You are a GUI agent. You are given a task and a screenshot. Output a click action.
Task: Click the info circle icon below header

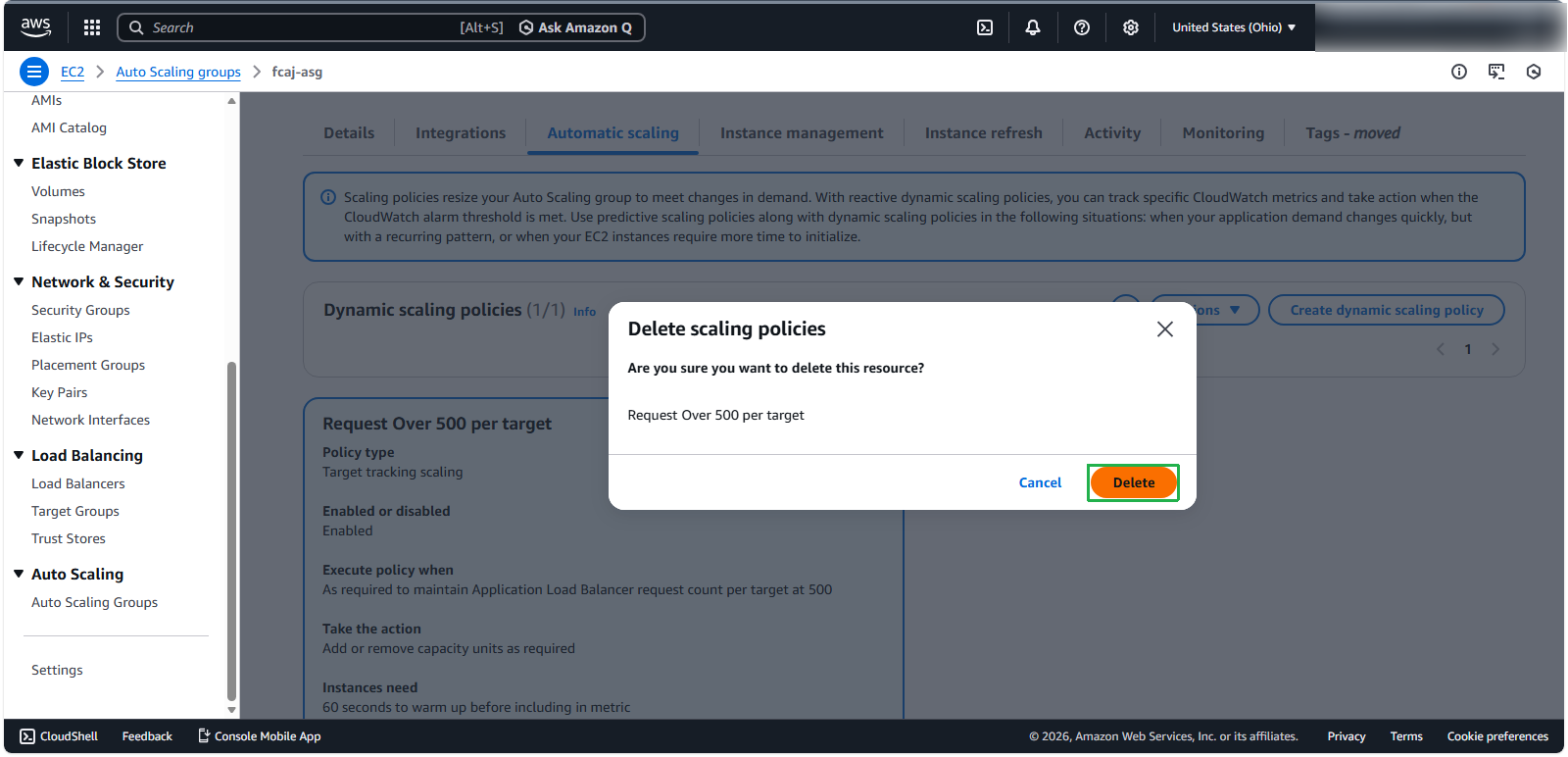pyautogui.click(x=1459, y=72)
